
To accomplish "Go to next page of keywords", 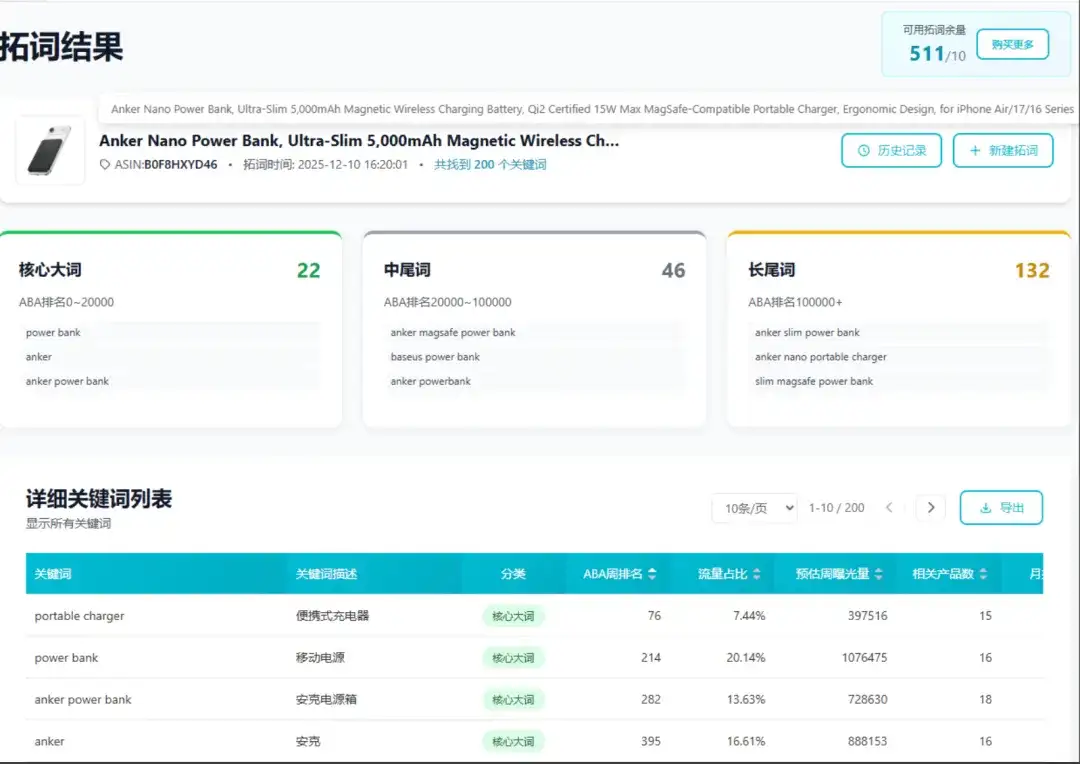I will [931, 508].
